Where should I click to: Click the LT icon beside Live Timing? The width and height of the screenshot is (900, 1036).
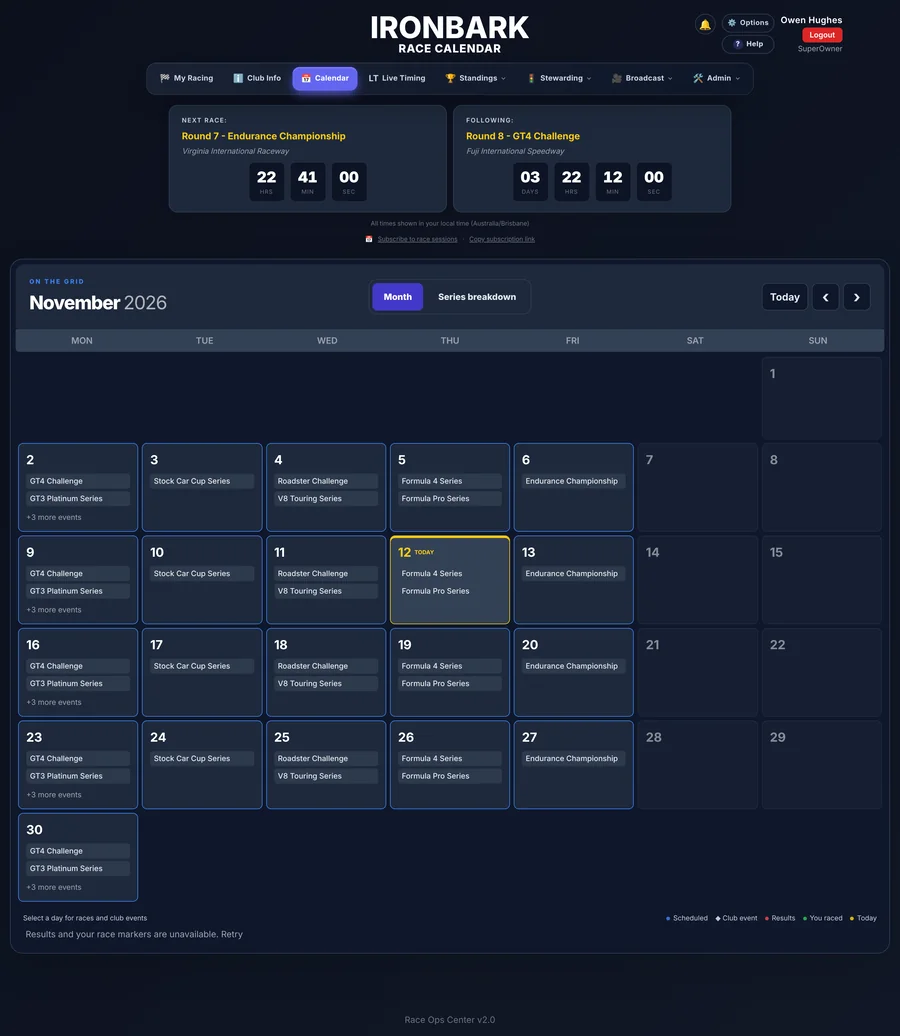tap(373, 78)
